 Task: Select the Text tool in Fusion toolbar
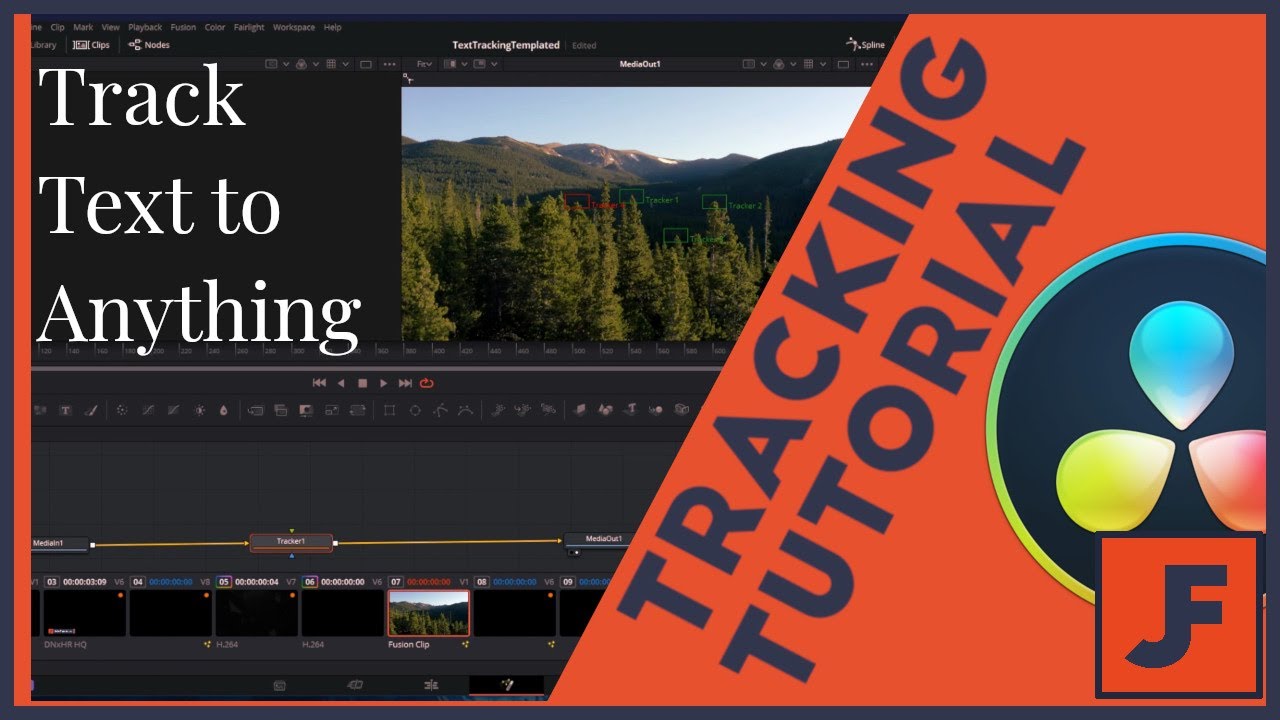(65, 410)
